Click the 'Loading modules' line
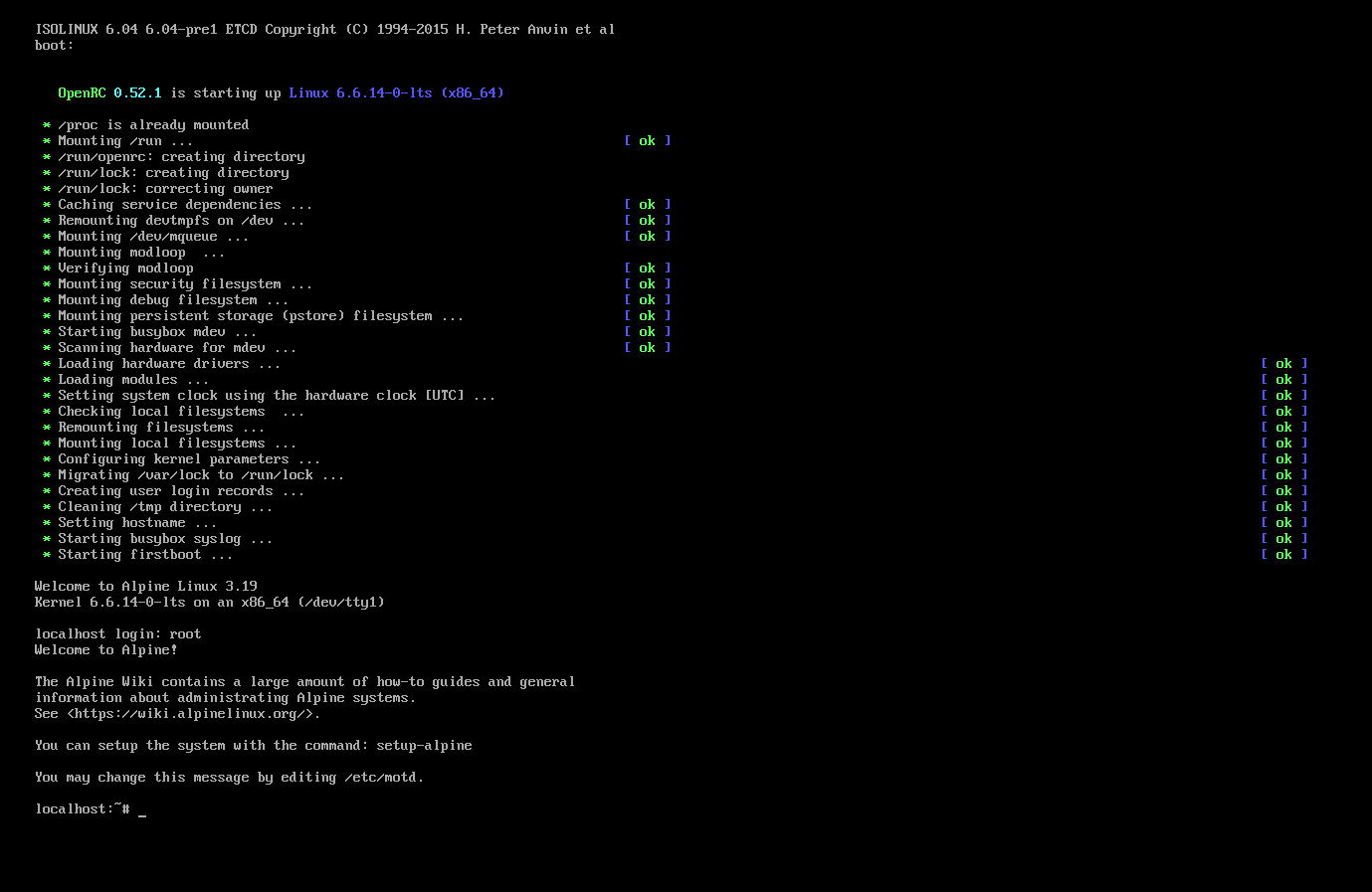This screenshot has width=1372, height=892. 133,380
